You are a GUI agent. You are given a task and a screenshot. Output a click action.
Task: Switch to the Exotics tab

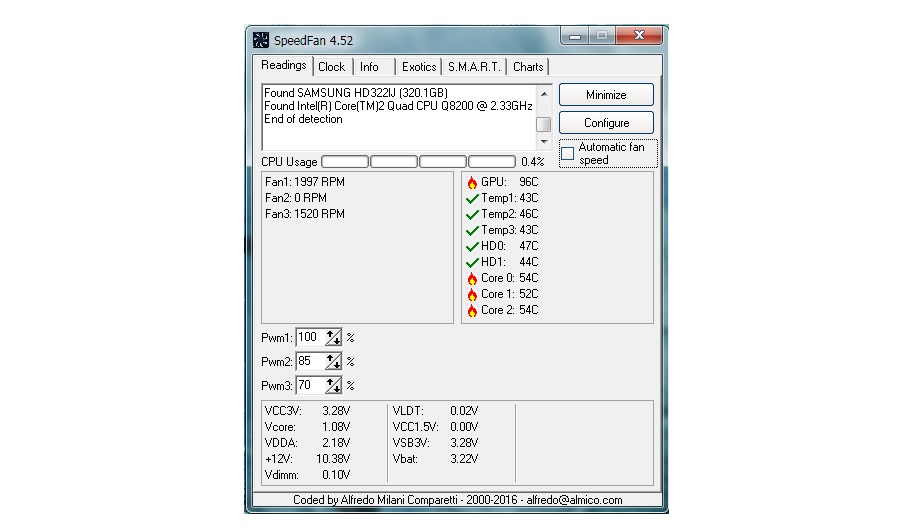(419, 67)
